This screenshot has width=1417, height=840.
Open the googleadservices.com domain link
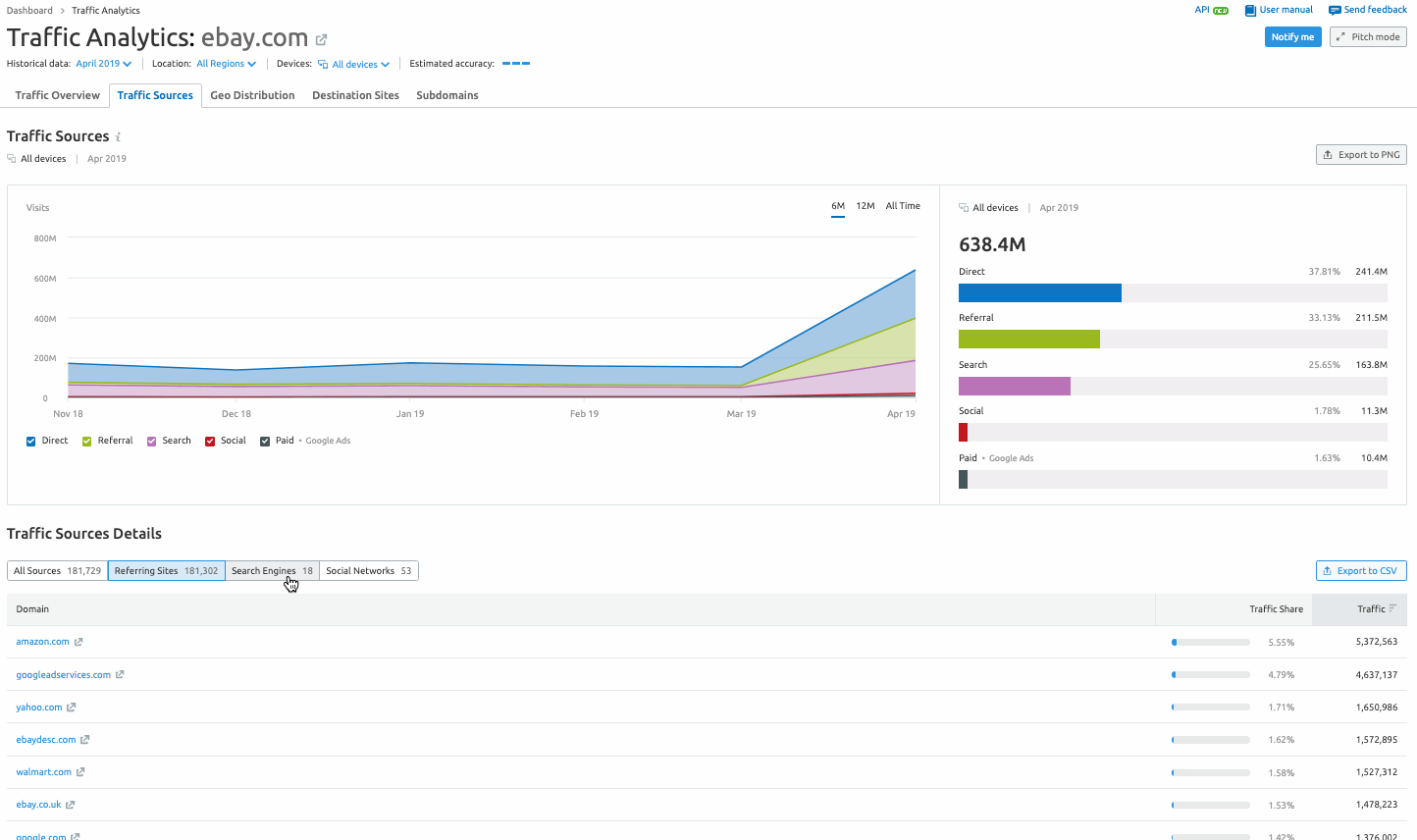coord(63,675)
